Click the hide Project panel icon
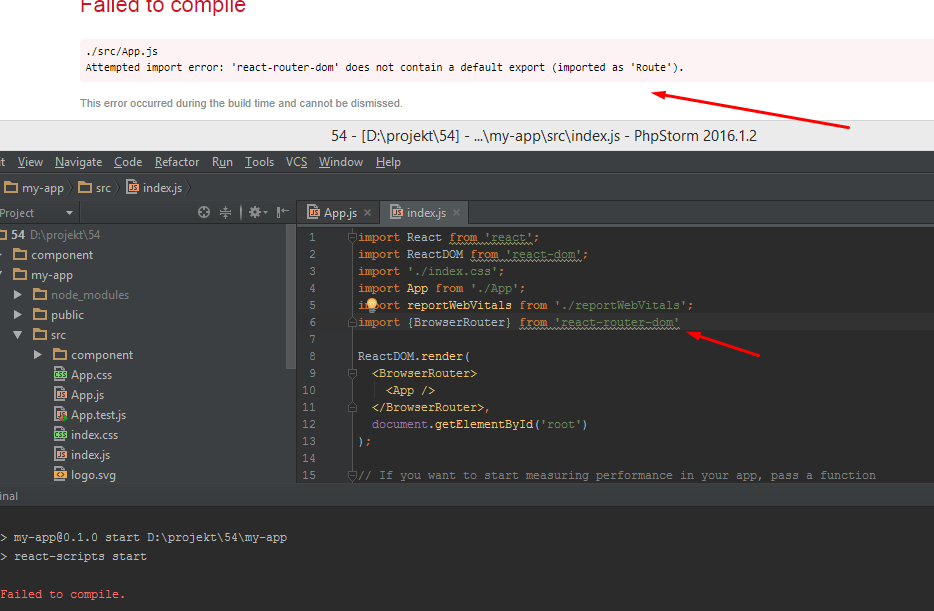 coord(283,212)
